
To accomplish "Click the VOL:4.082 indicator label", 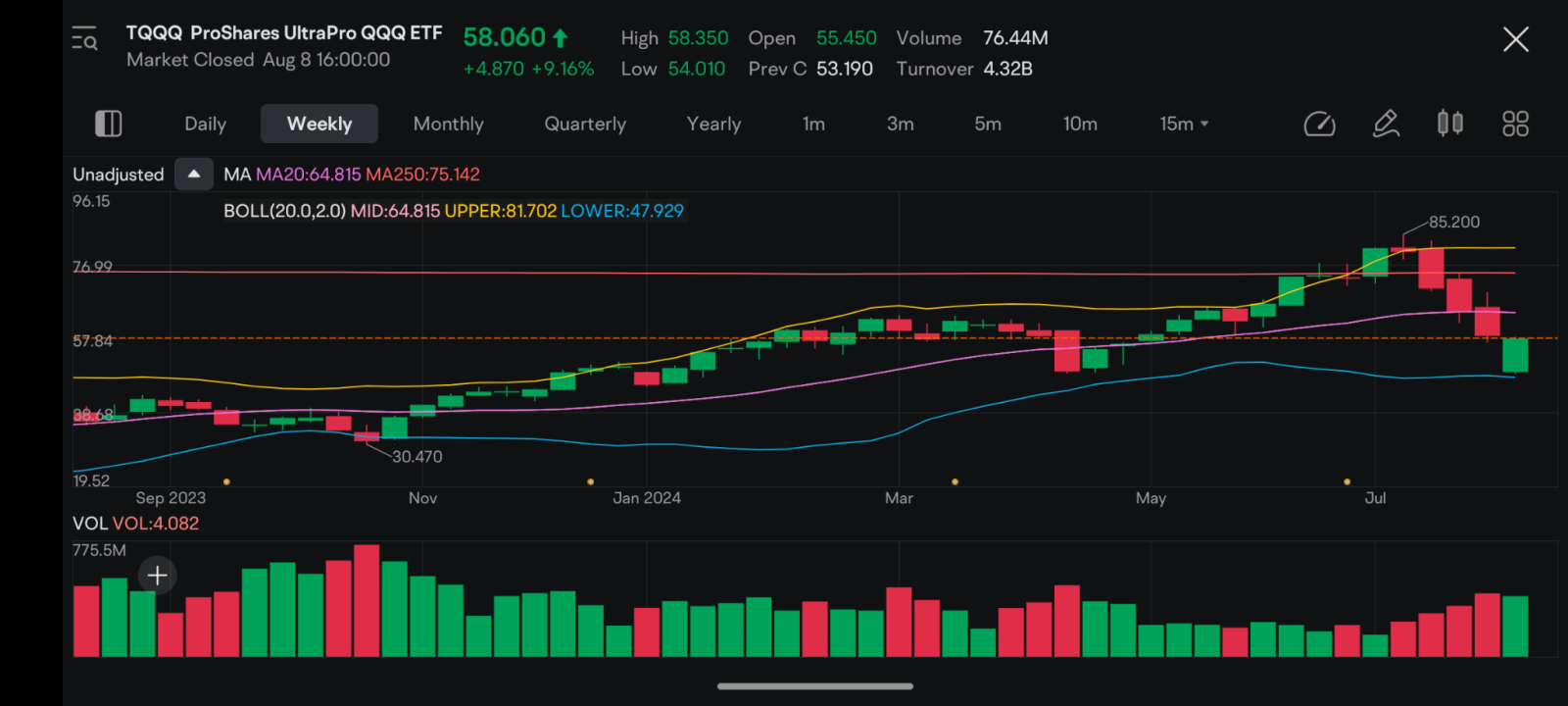I will (x=156, y=524).
